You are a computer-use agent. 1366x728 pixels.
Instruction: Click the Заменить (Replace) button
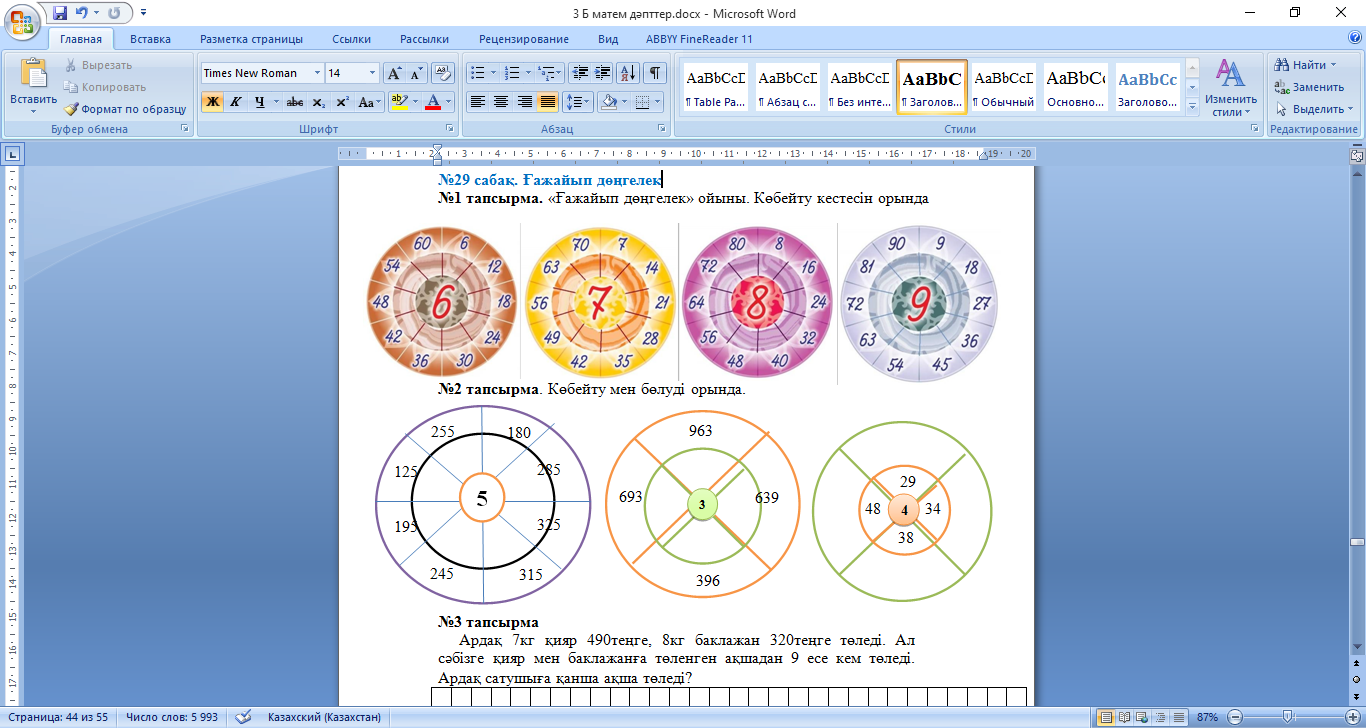pos(1310,87)
